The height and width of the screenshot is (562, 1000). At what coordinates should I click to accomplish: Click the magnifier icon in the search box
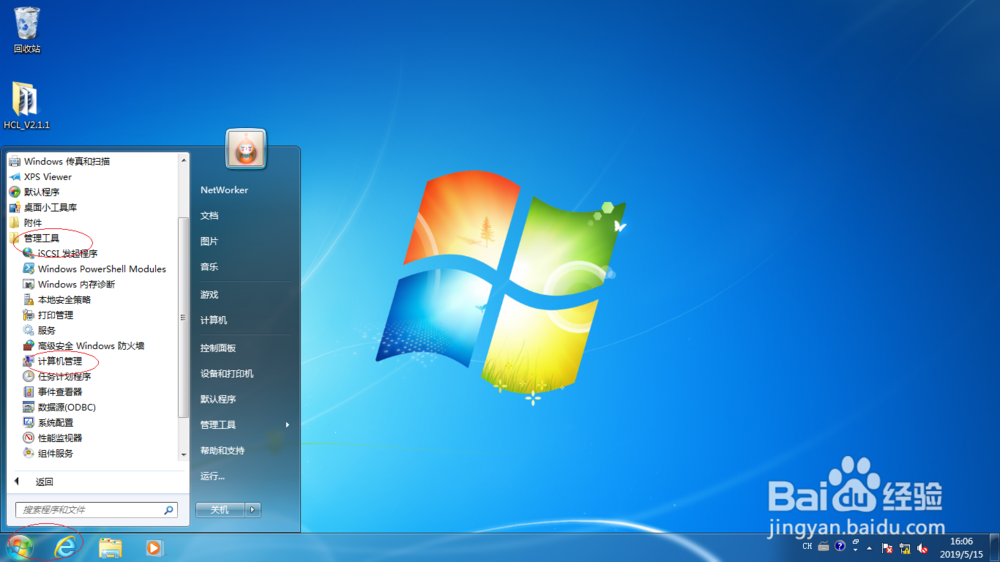tap(168, 510)
